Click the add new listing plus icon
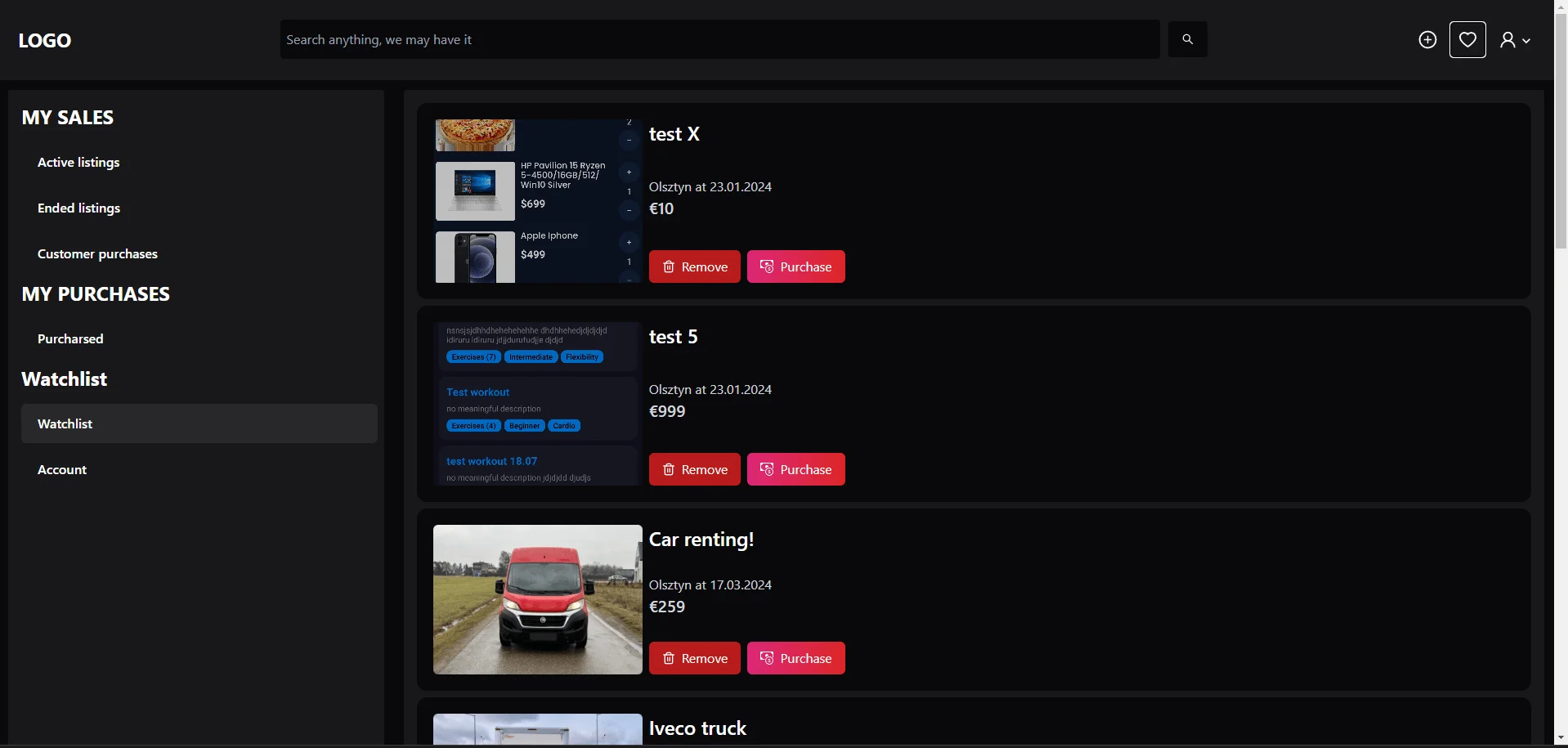This screenshot has width=1568, height=748. click(x=1427, y=40)
